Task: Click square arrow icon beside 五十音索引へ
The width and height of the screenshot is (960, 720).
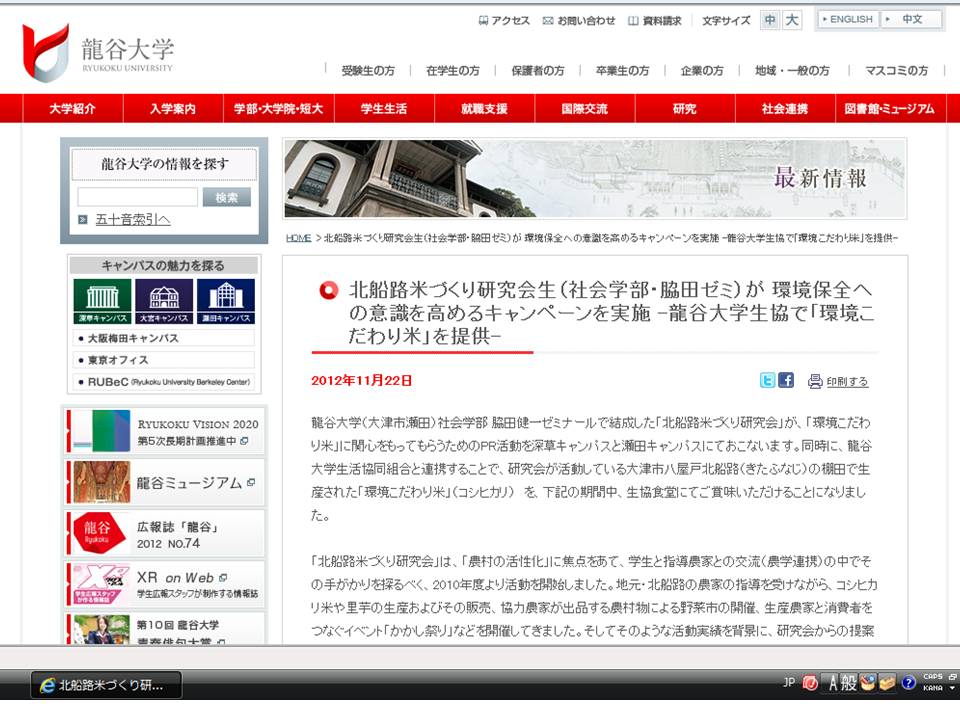Action: click(83, 220)
